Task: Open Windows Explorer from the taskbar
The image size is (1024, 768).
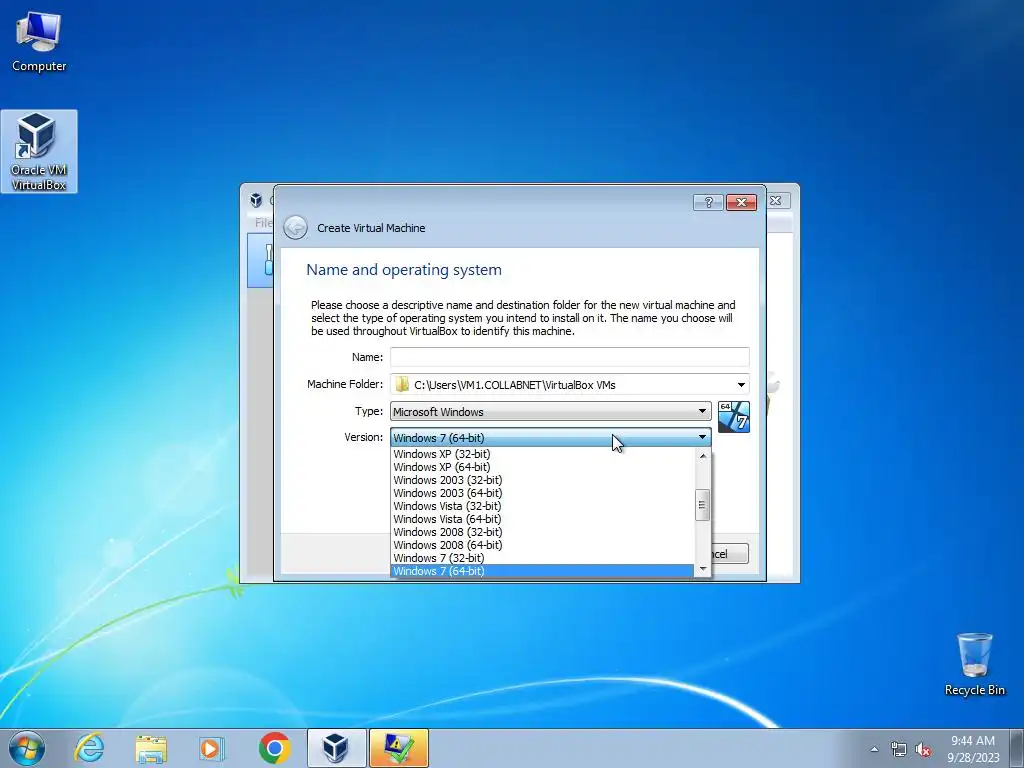Action: click(x=151, y=748)
